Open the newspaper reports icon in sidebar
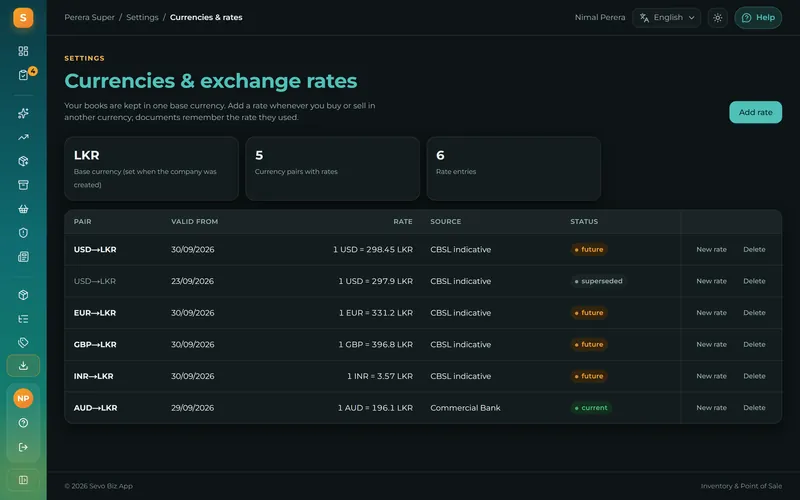 click(x=23, y=257)
